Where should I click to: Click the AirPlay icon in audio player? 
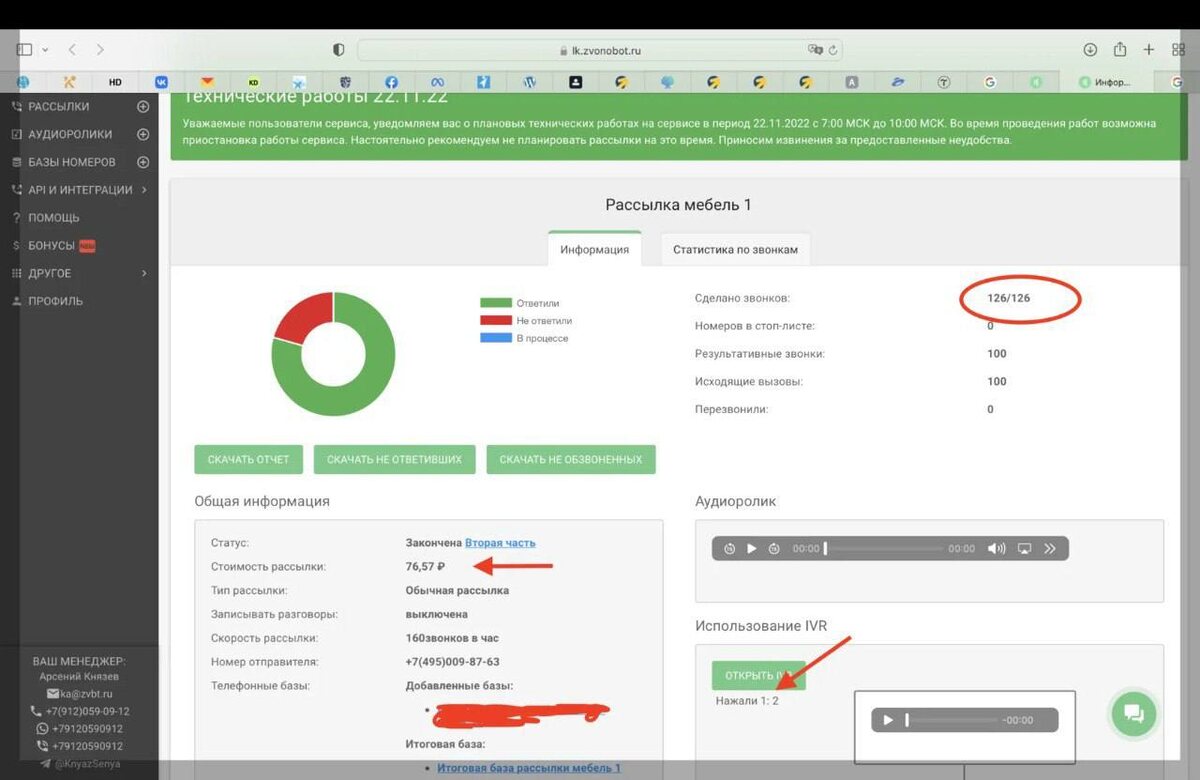(x=1024, y=549)
